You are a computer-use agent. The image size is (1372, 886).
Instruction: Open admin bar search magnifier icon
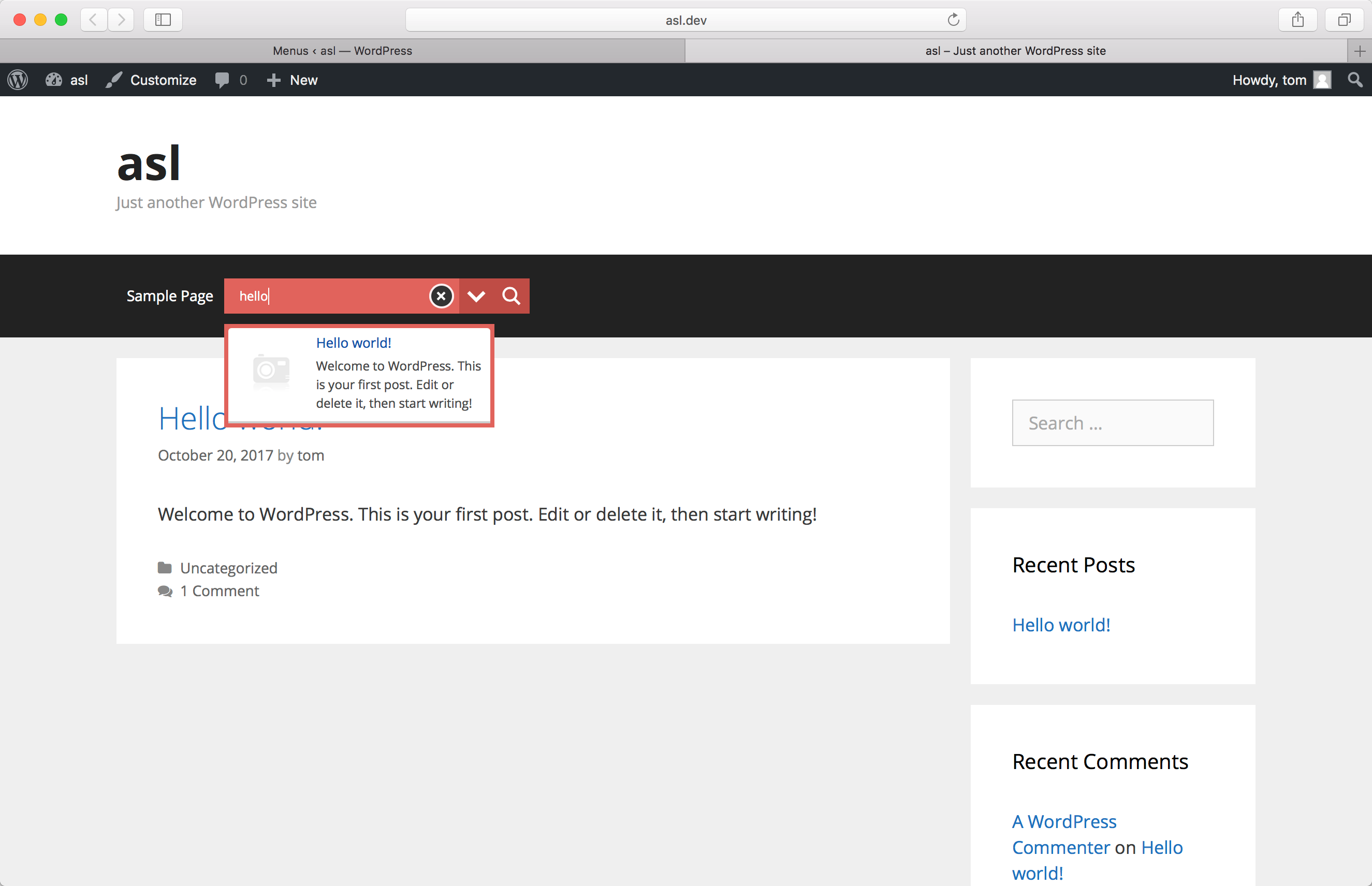click(x=1355, y=80)
